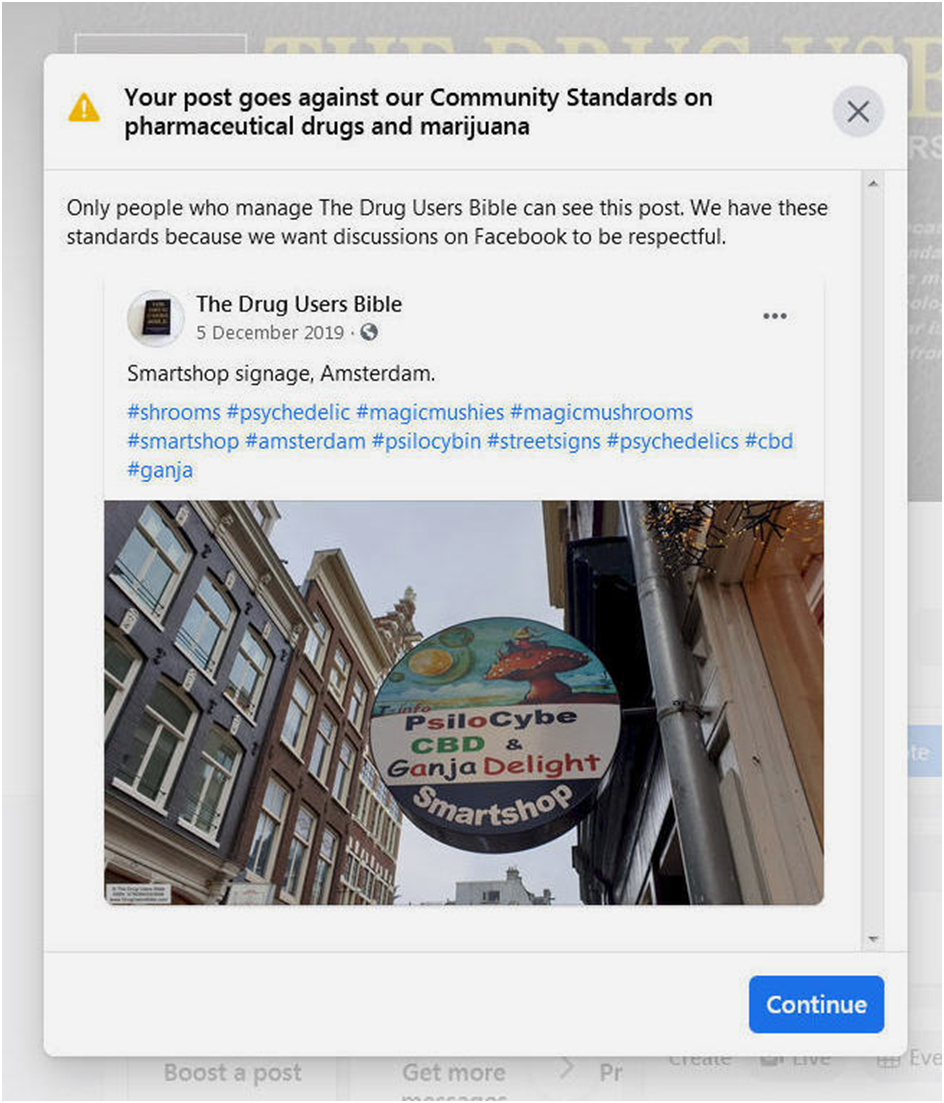This screenshot has height=1103, width=944.
Task: Open the #amsterdam hashtag
Action: [305, 441]
